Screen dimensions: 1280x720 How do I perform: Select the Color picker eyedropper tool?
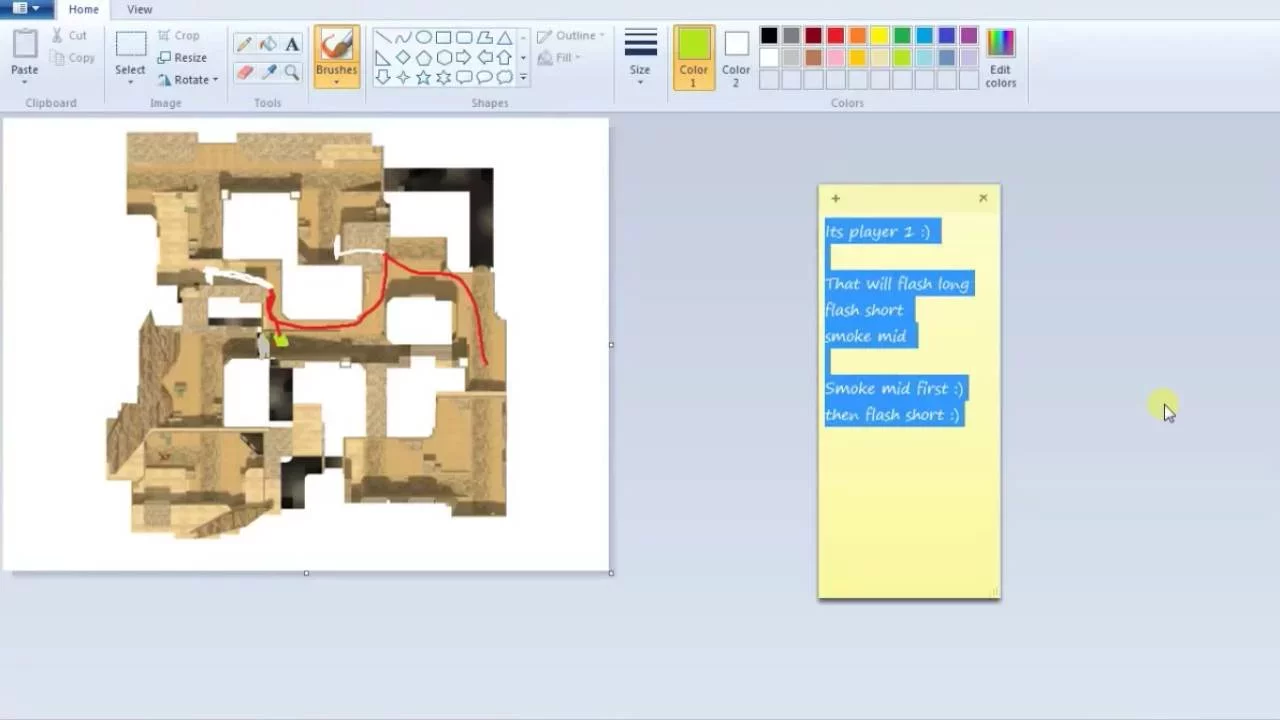coord(268,72)
